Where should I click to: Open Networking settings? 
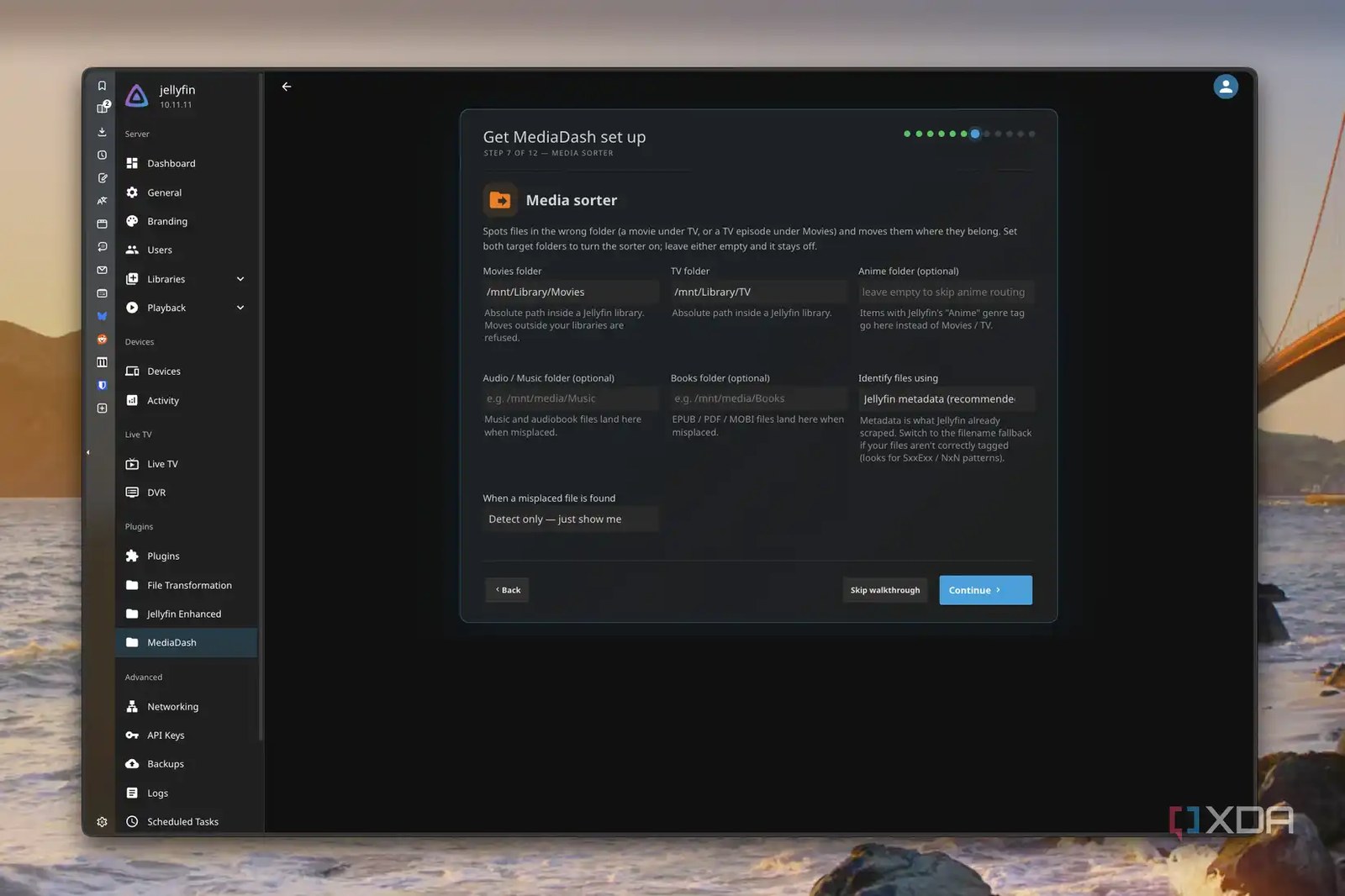187,707
